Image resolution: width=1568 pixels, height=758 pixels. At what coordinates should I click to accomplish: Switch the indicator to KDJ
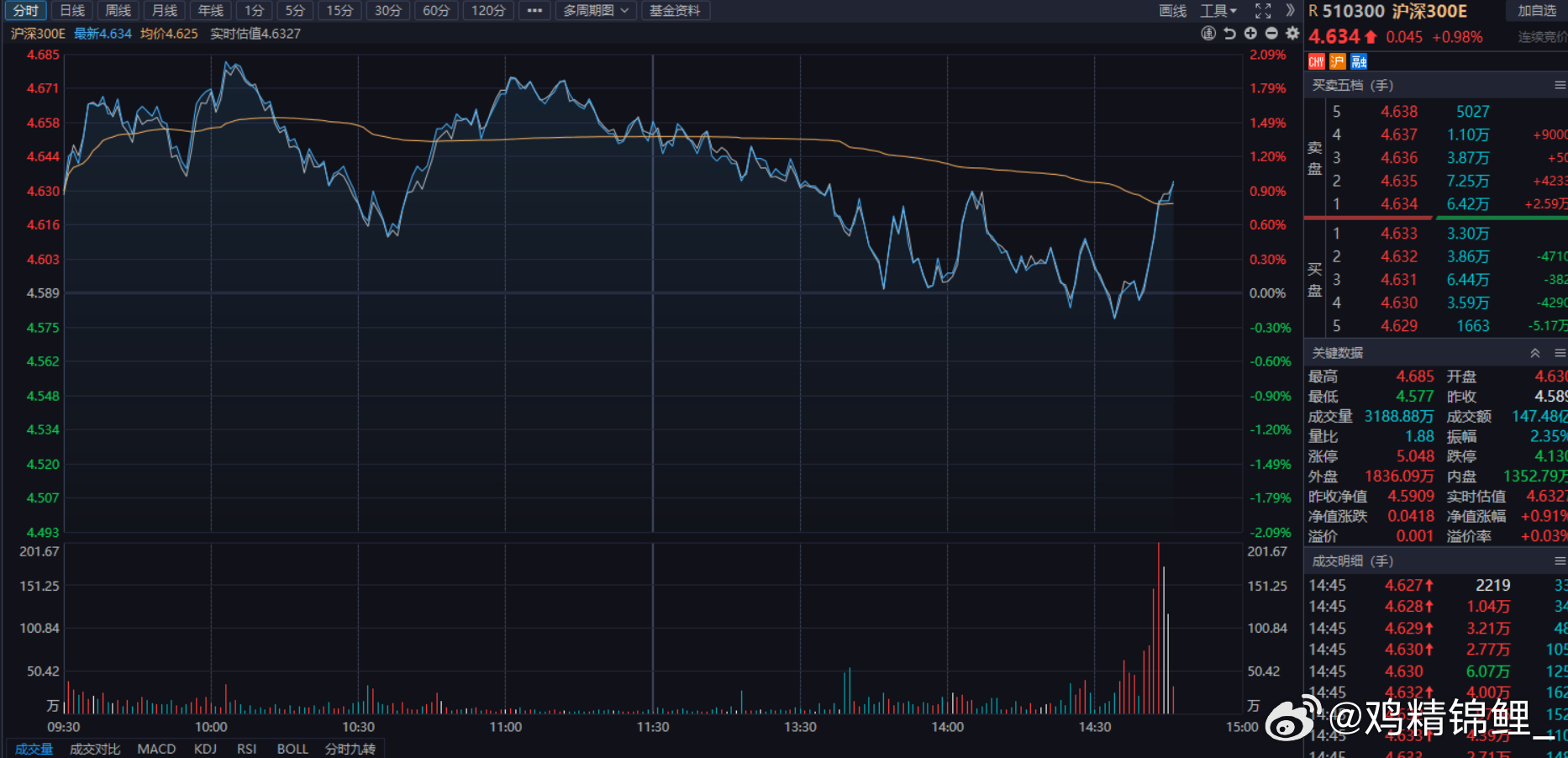click(x=205, y=749)
